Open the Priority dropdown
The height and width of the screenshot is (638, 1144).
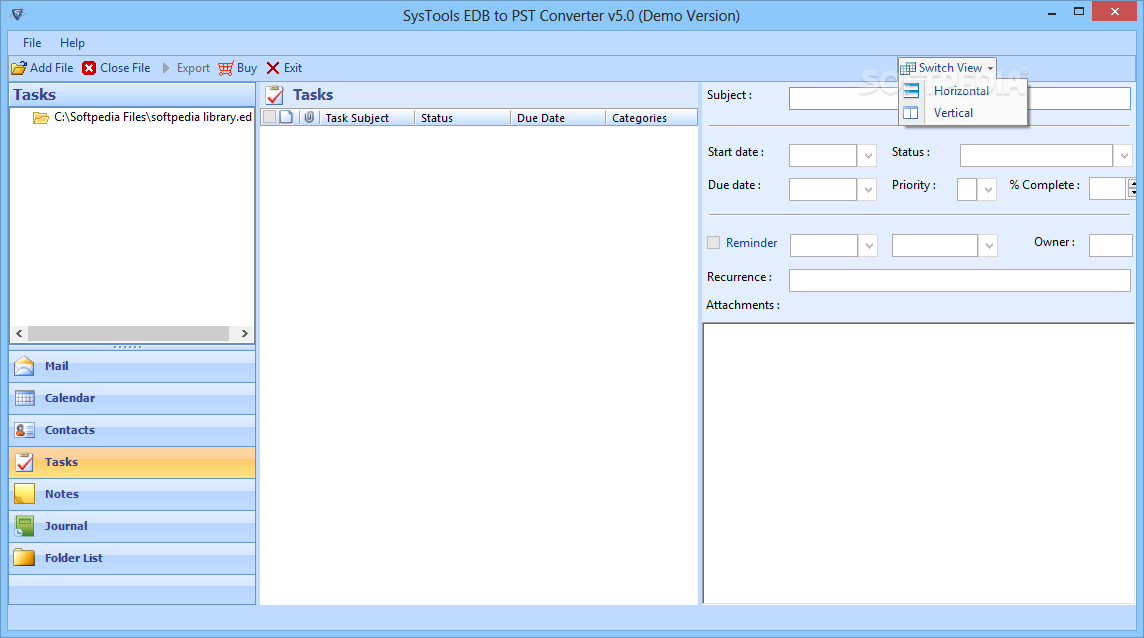click(x=988, y=190)
